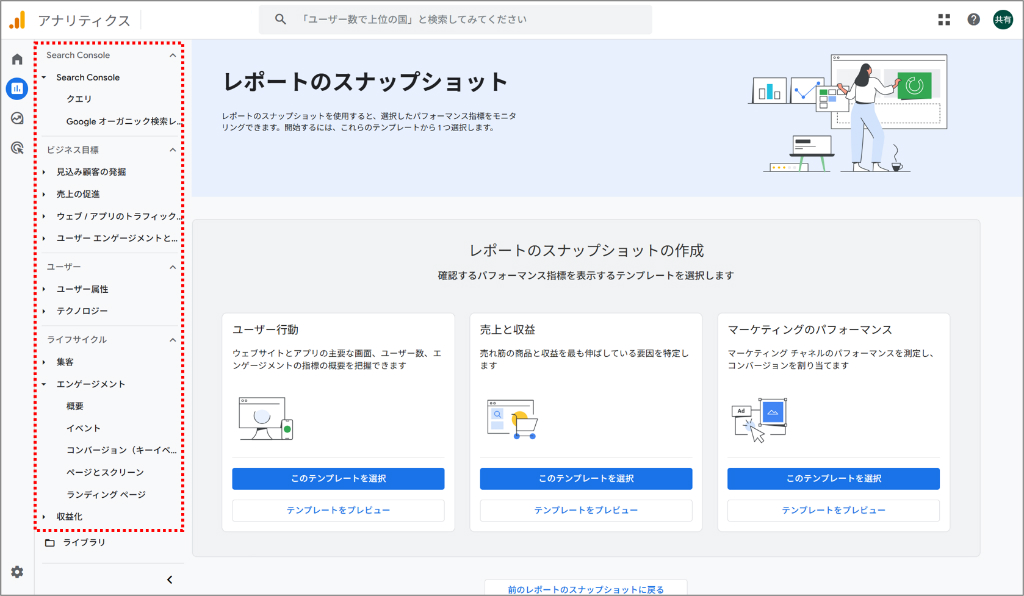Viewport: 1024px width, 596px height.
Task: Click the search magnifier icon
Action: 280,19
